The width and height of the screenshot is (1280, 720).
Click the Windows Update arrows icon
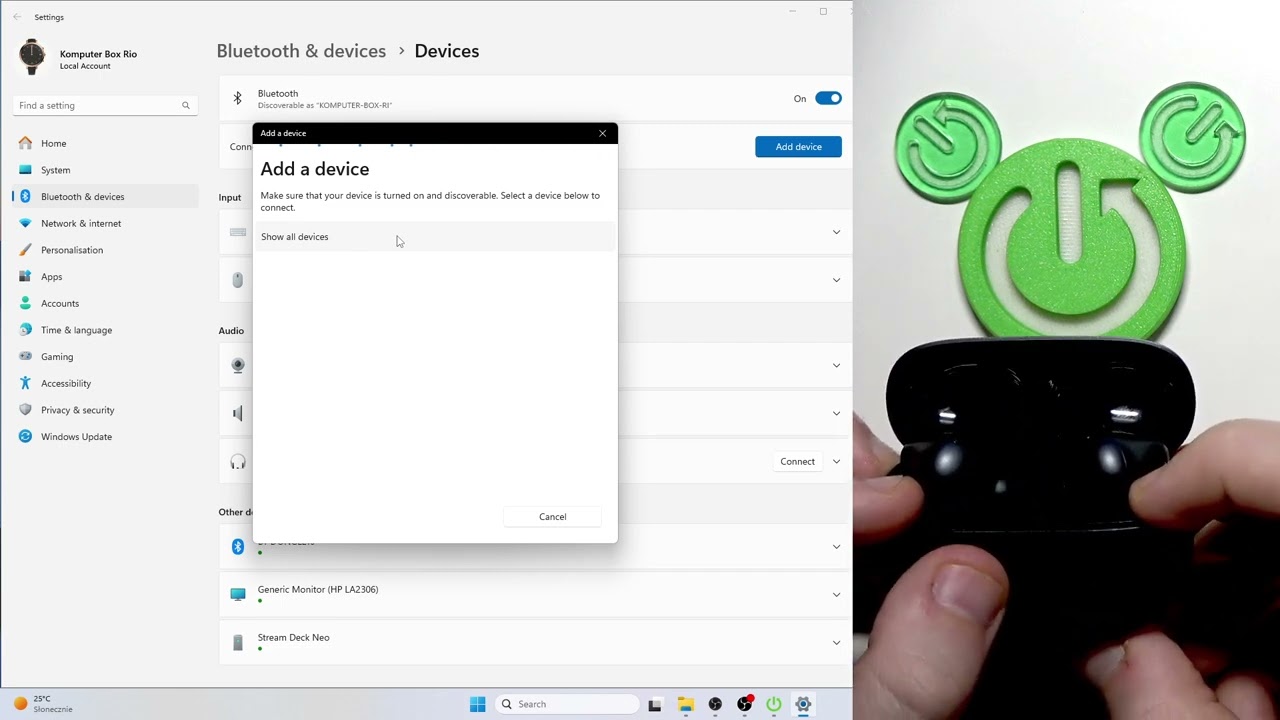pos(25,437)
